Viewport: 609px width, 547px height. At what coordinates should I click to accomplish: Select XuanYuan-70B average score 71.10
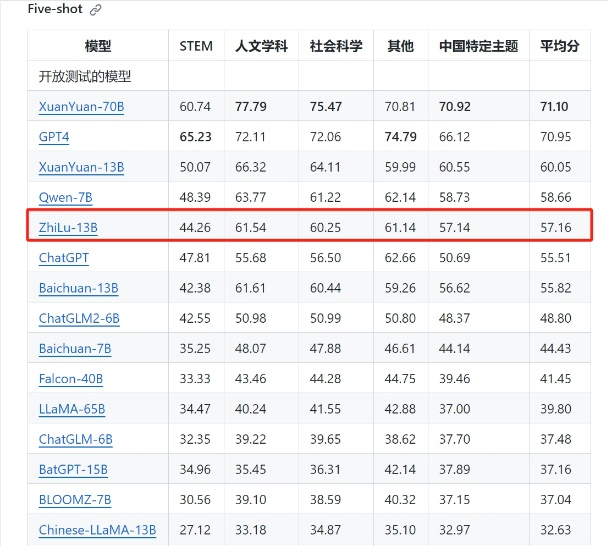click(x=554, y=106)
